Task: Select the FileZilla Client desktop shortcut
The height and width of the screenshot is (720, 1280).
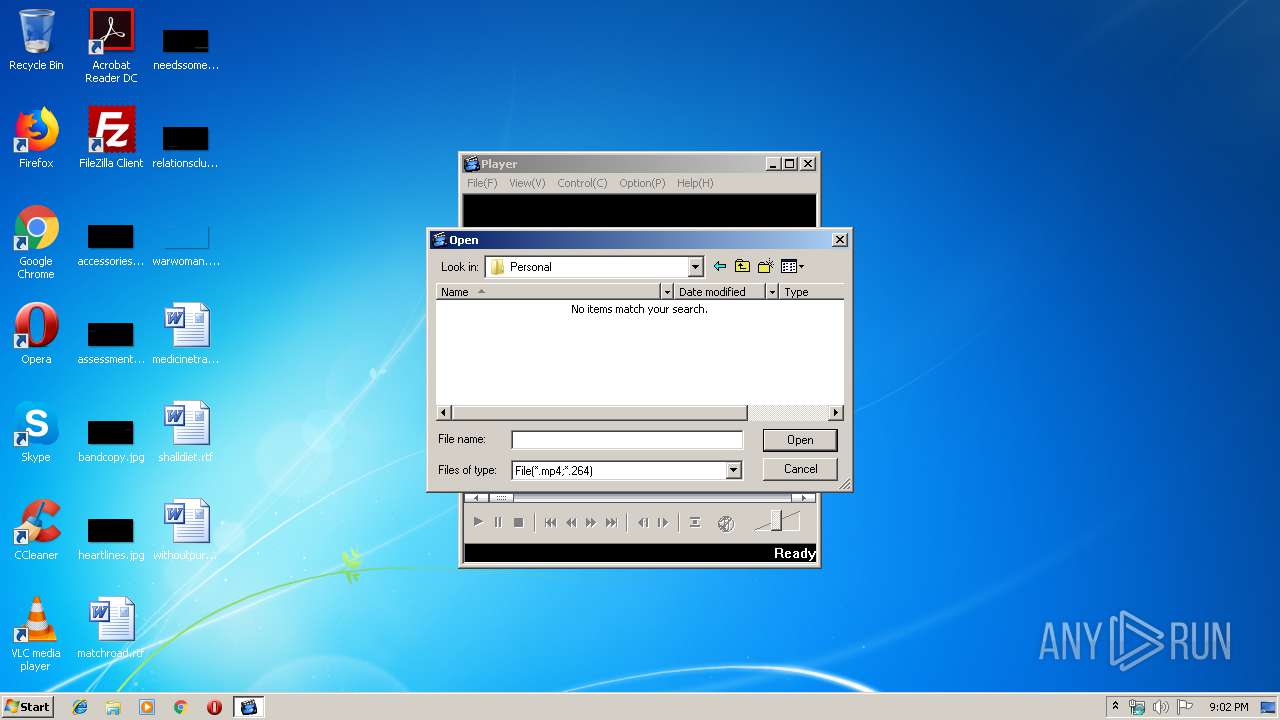Action: tap(111, 138)
